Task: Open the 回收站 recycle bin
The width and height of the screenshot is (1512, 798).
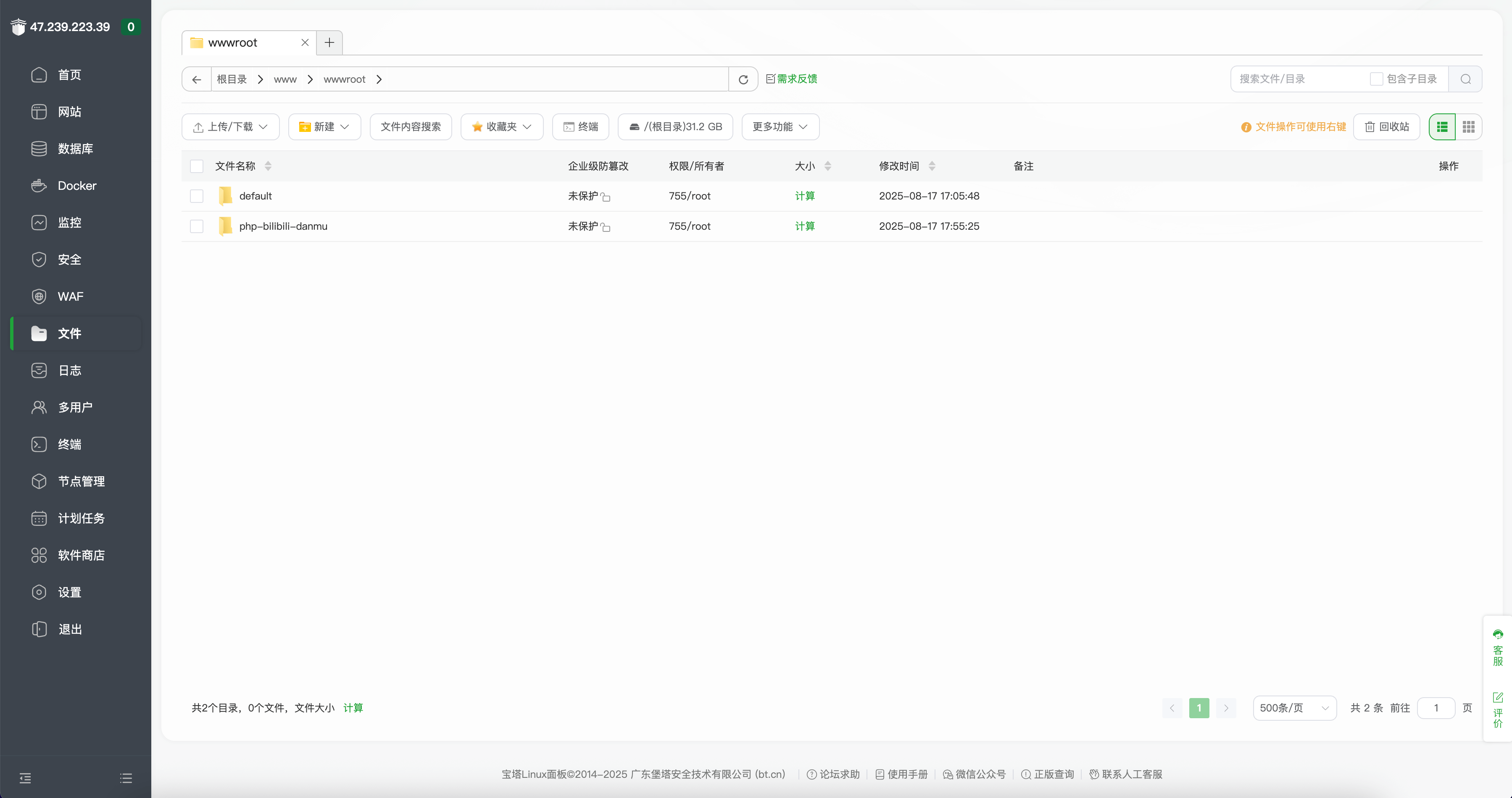Action: [x=1386, y=127]
